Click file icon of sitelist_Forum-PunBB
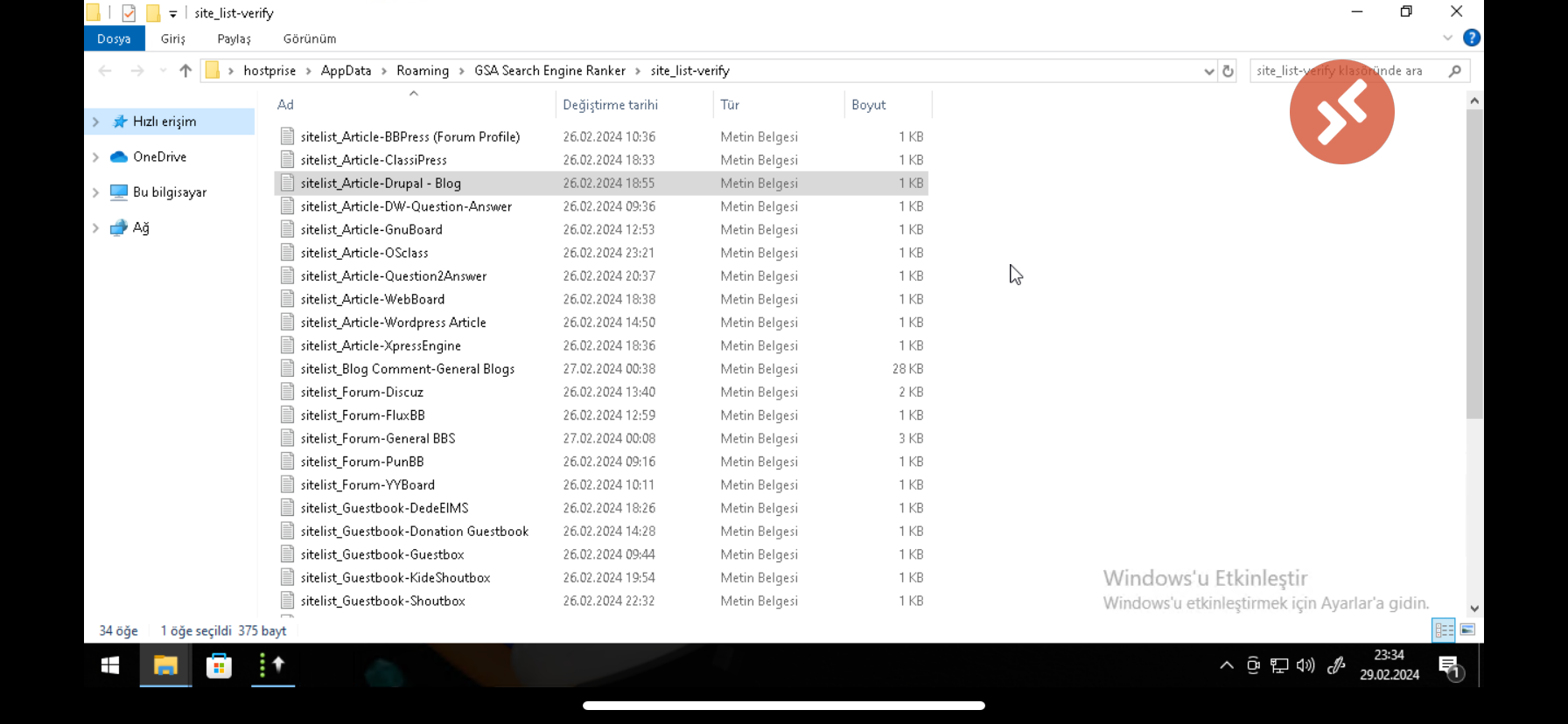 pyautogui.click(x=287, y=461)
